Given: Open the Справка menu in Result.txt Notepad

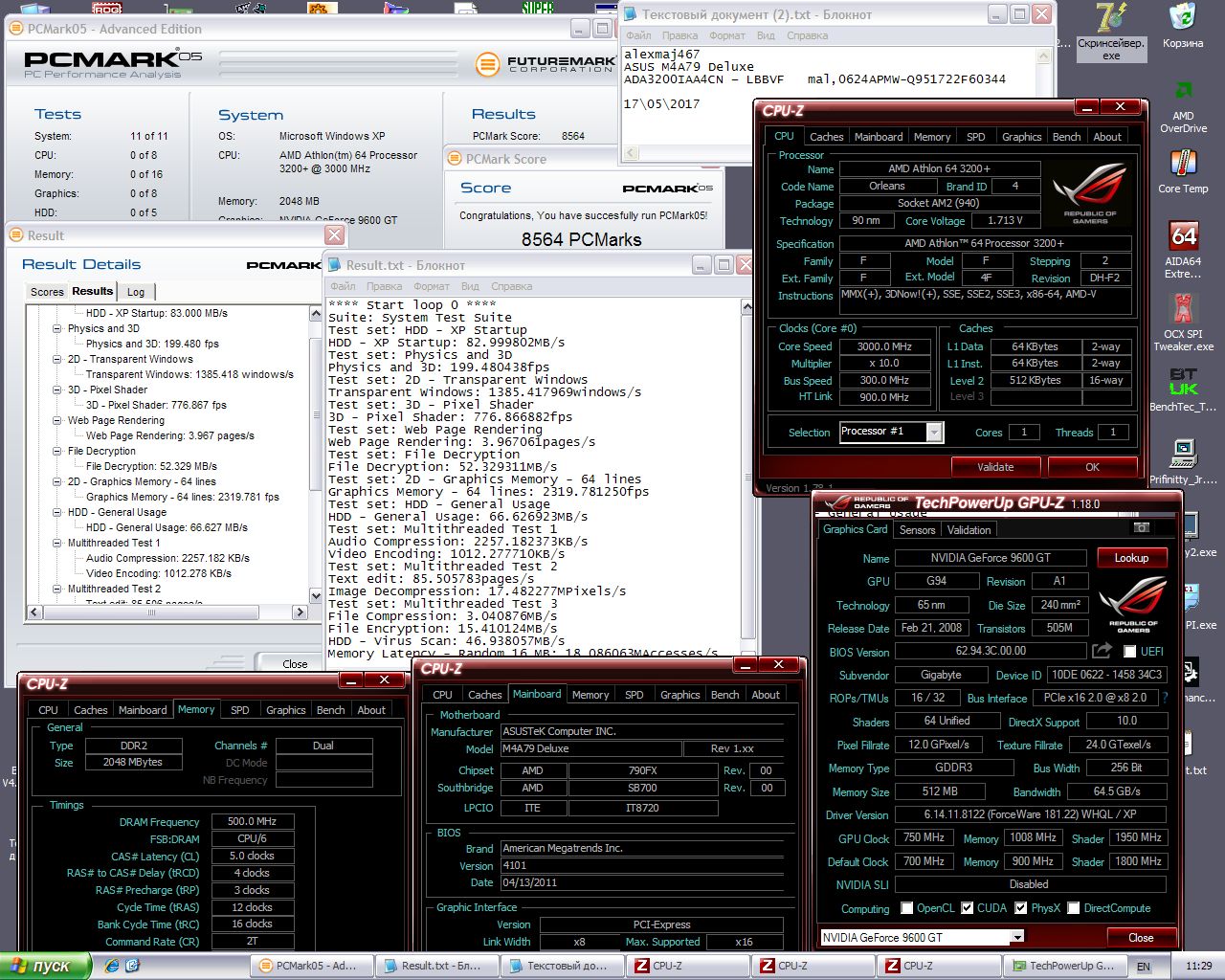Looking at the screenshot, I should coord(511,286).
